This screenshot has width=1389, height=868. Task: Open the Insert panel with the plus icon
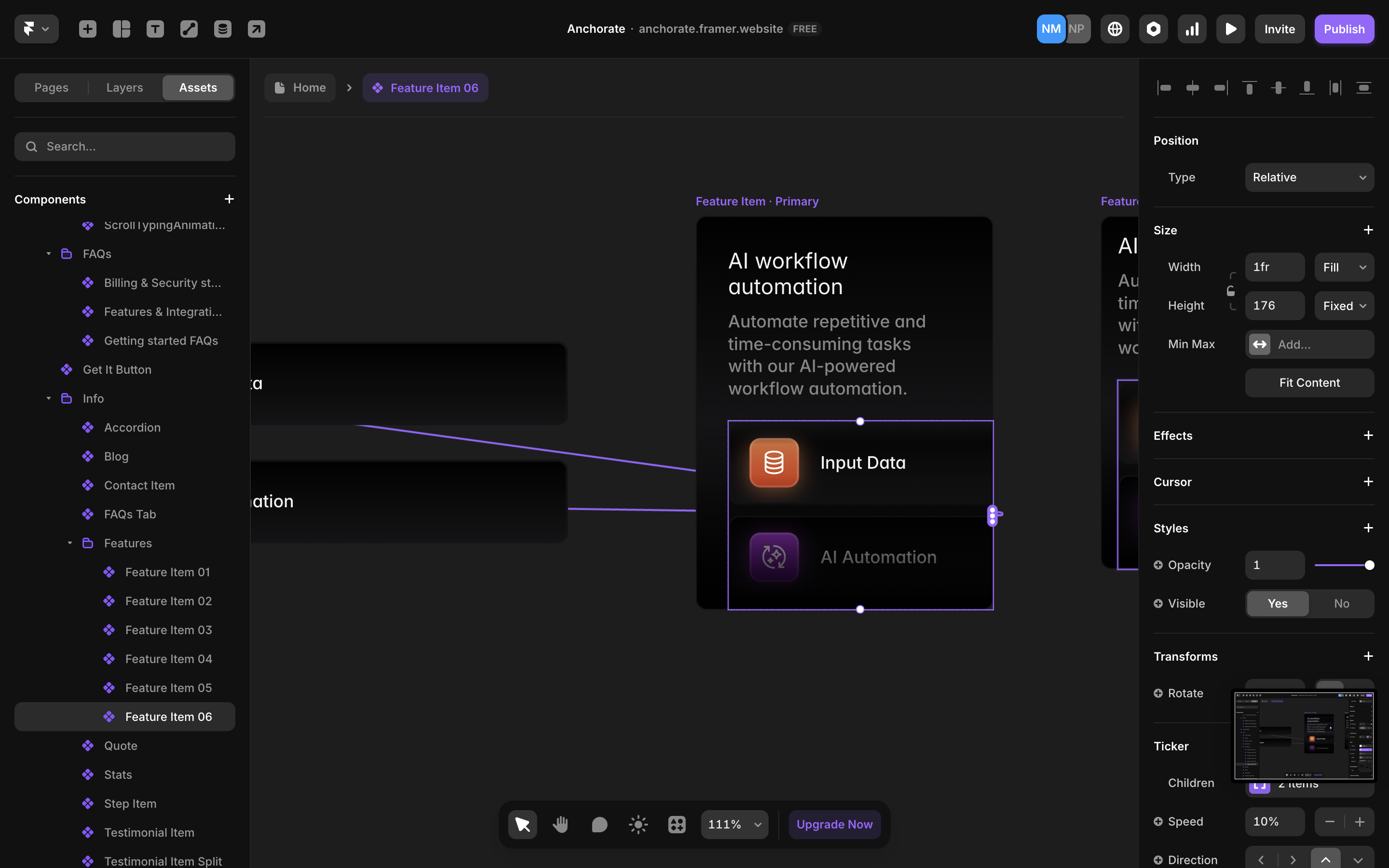click(87, 29)
